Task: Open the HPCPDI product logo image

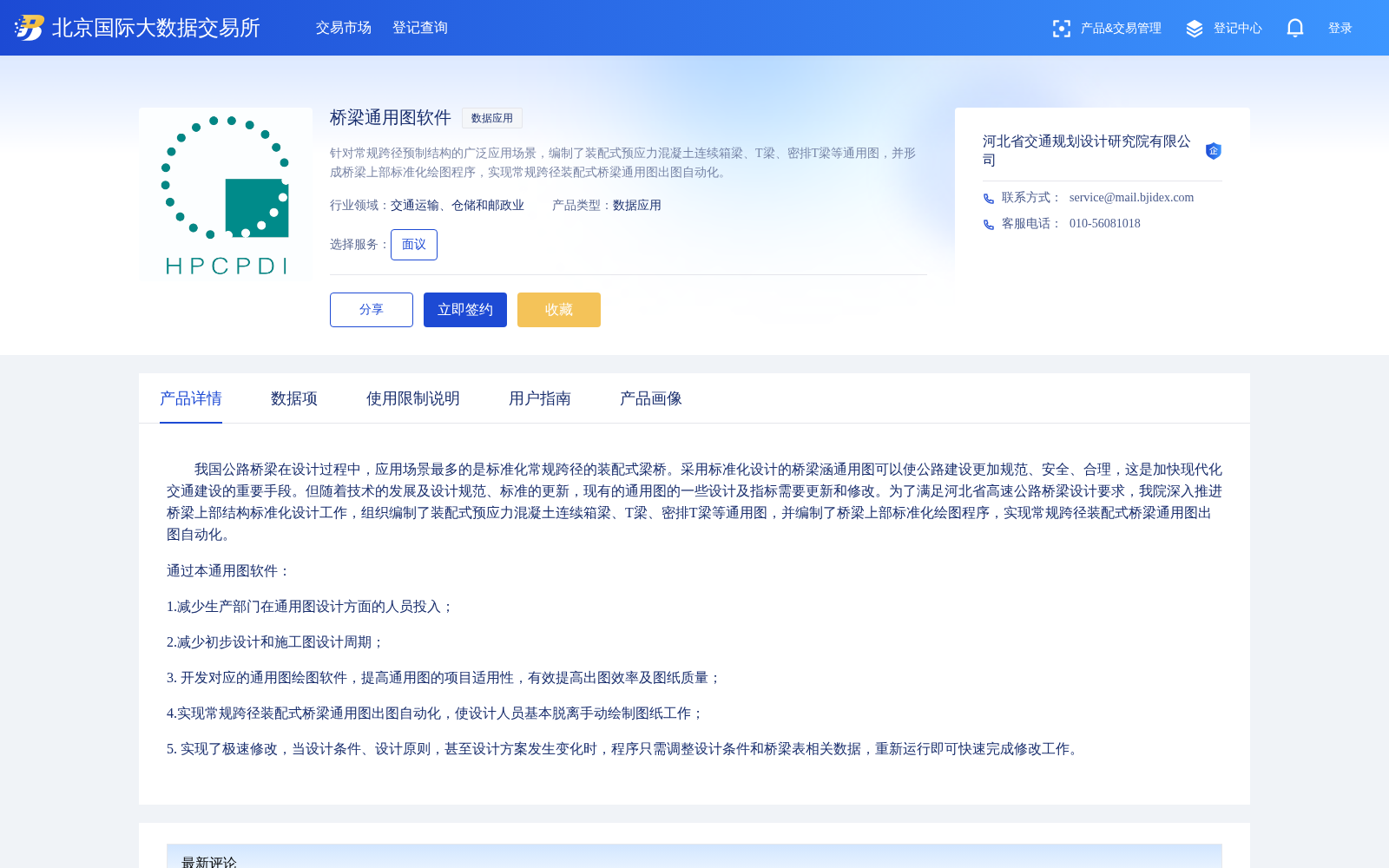Action: (226, 194)
